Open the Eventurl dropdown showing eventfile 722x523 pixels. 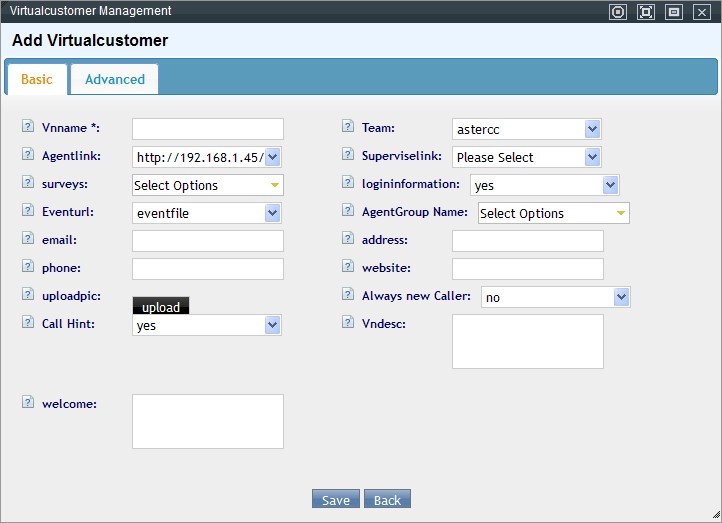point(207,213)
